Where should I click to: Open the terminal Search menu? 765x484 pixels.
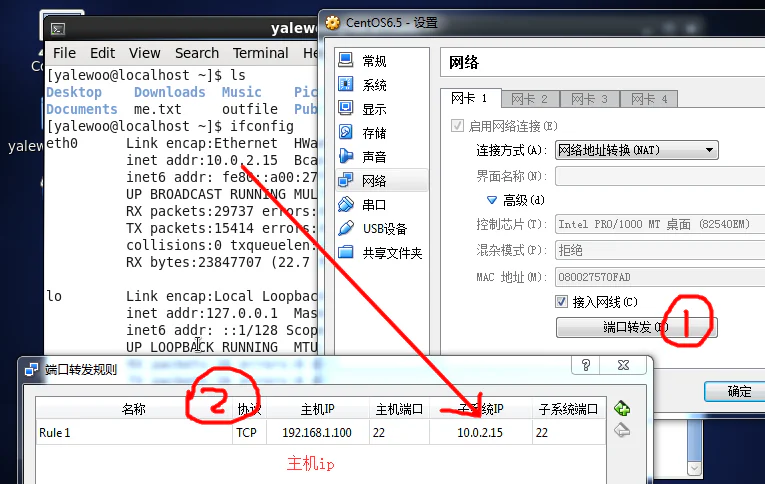pyautogui.click(x=197, y=53)
